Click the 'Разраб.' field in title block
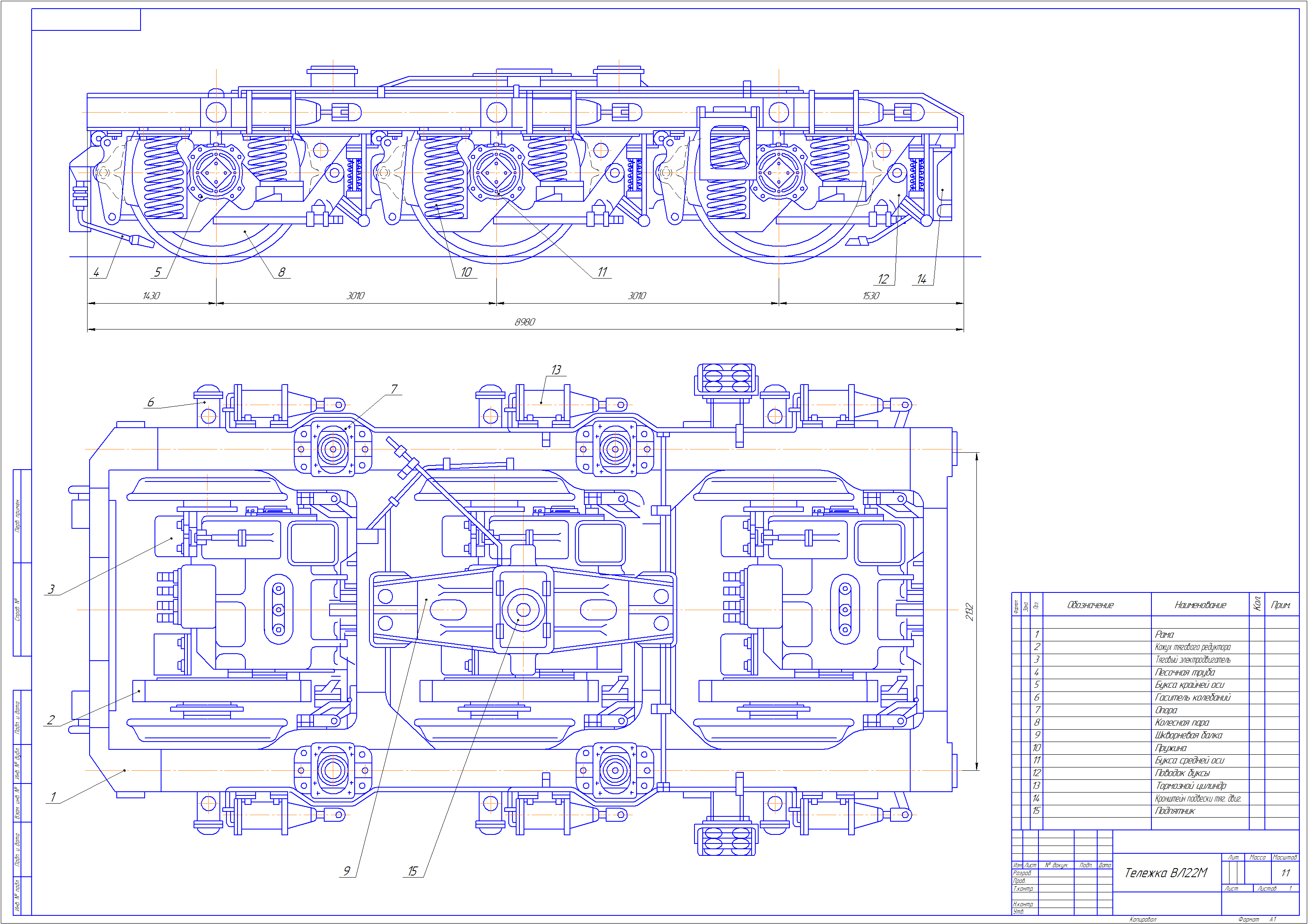1308x924 pixels. click(x=1022, y=873)
